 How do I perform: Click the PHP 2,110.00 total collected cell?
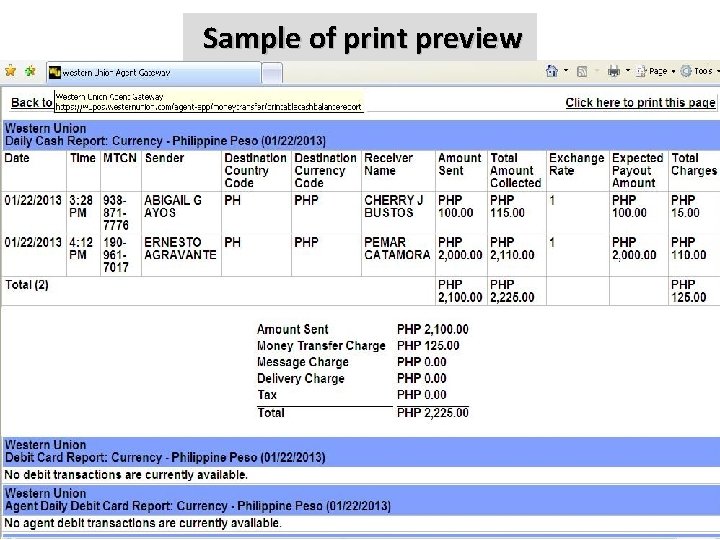point(512,248)
